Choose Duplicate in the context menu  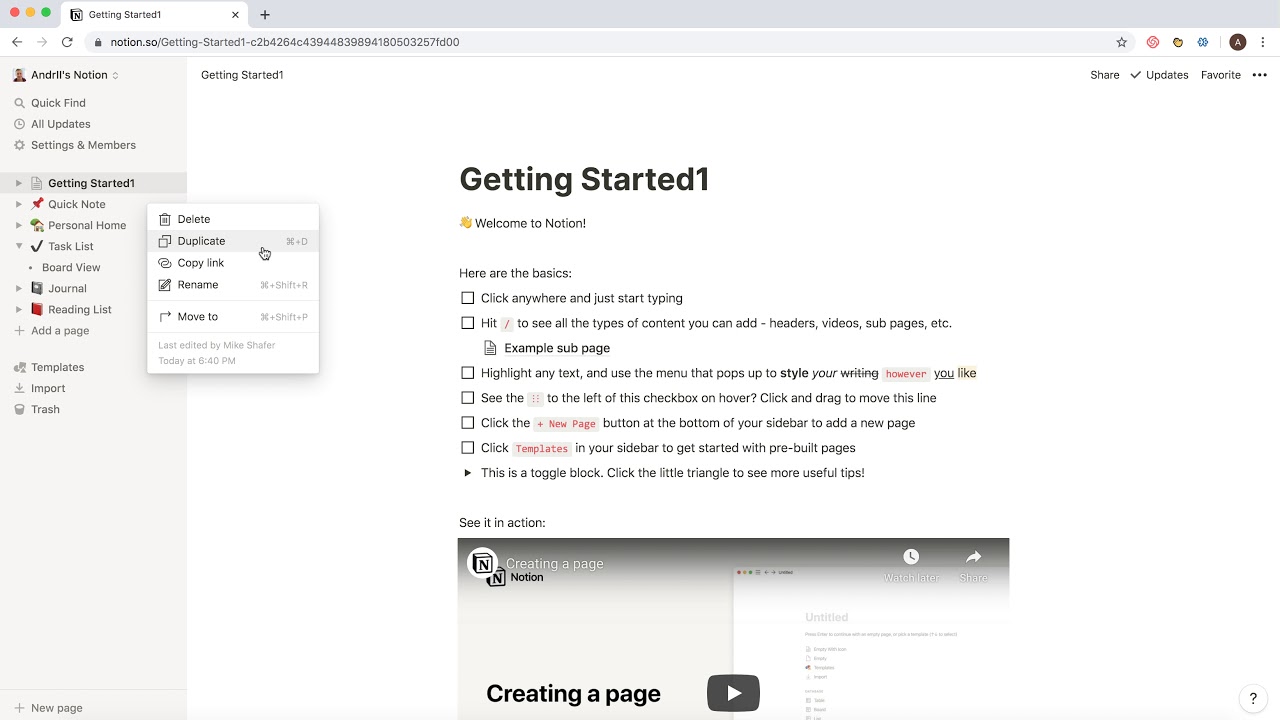(x=233, y=241)
